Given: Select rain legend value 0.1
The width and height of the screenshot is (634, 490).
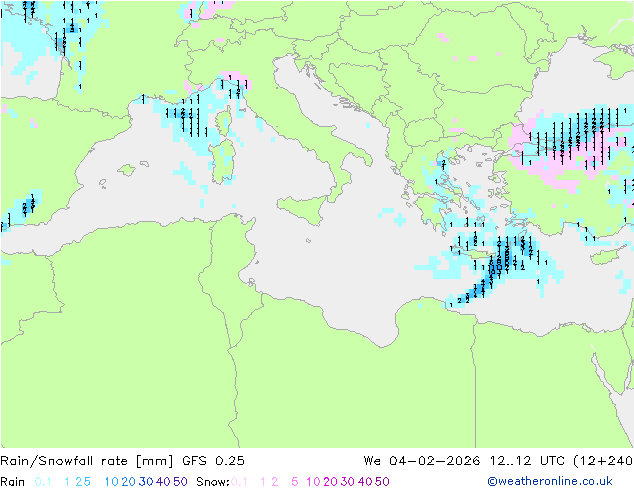Looking at the screenshot, I should click(x=43, y=482).
